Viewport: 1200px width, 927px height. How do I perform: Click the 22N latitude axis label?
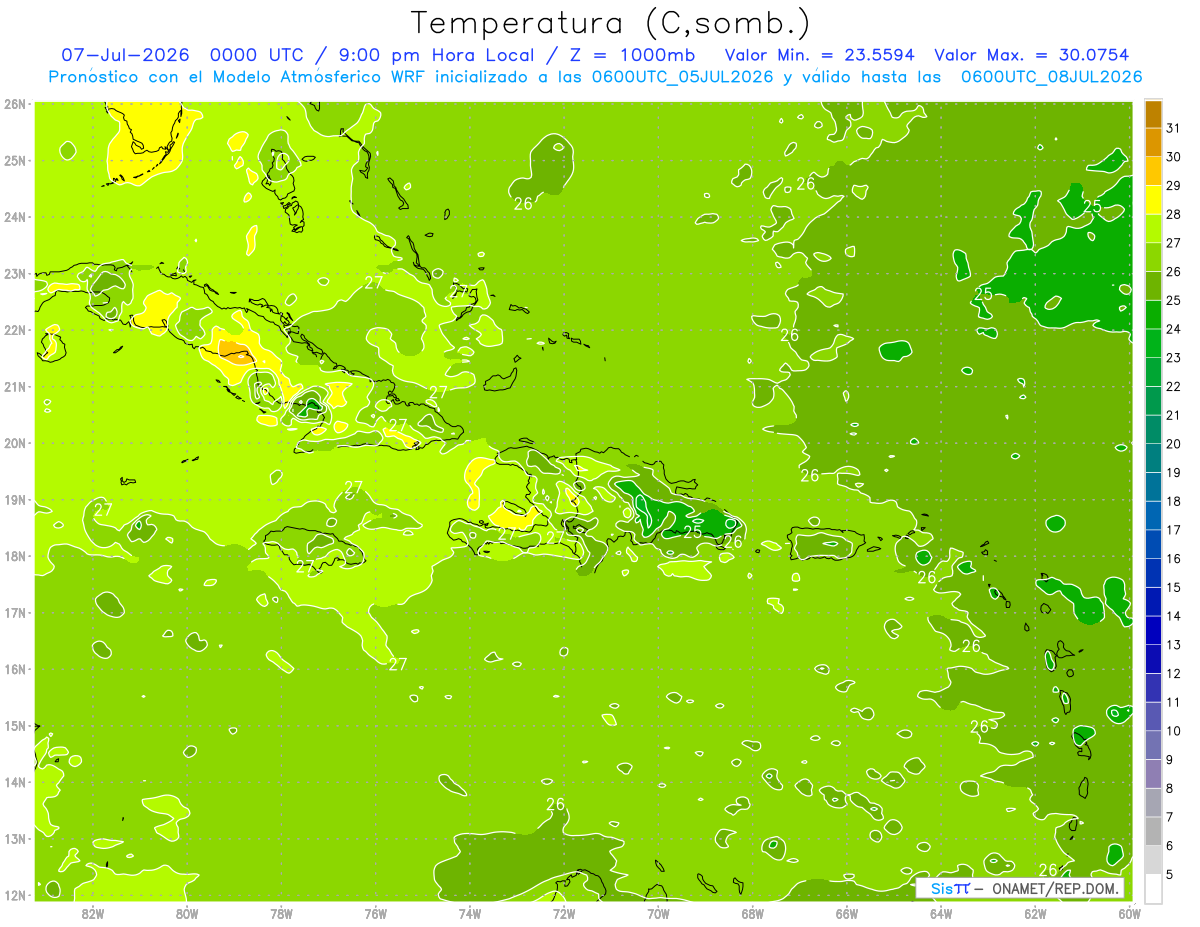coord(14,329)
